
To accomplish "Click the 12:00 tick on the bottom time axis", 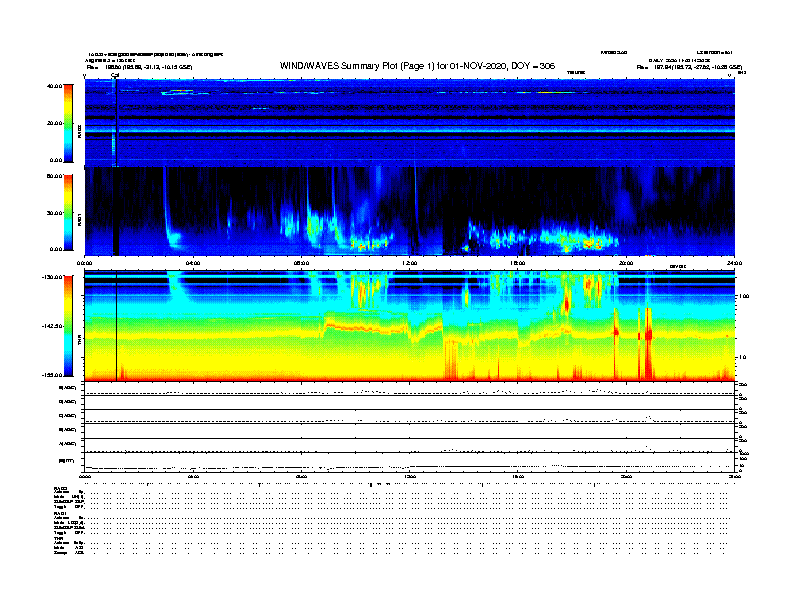I will 410,476.
